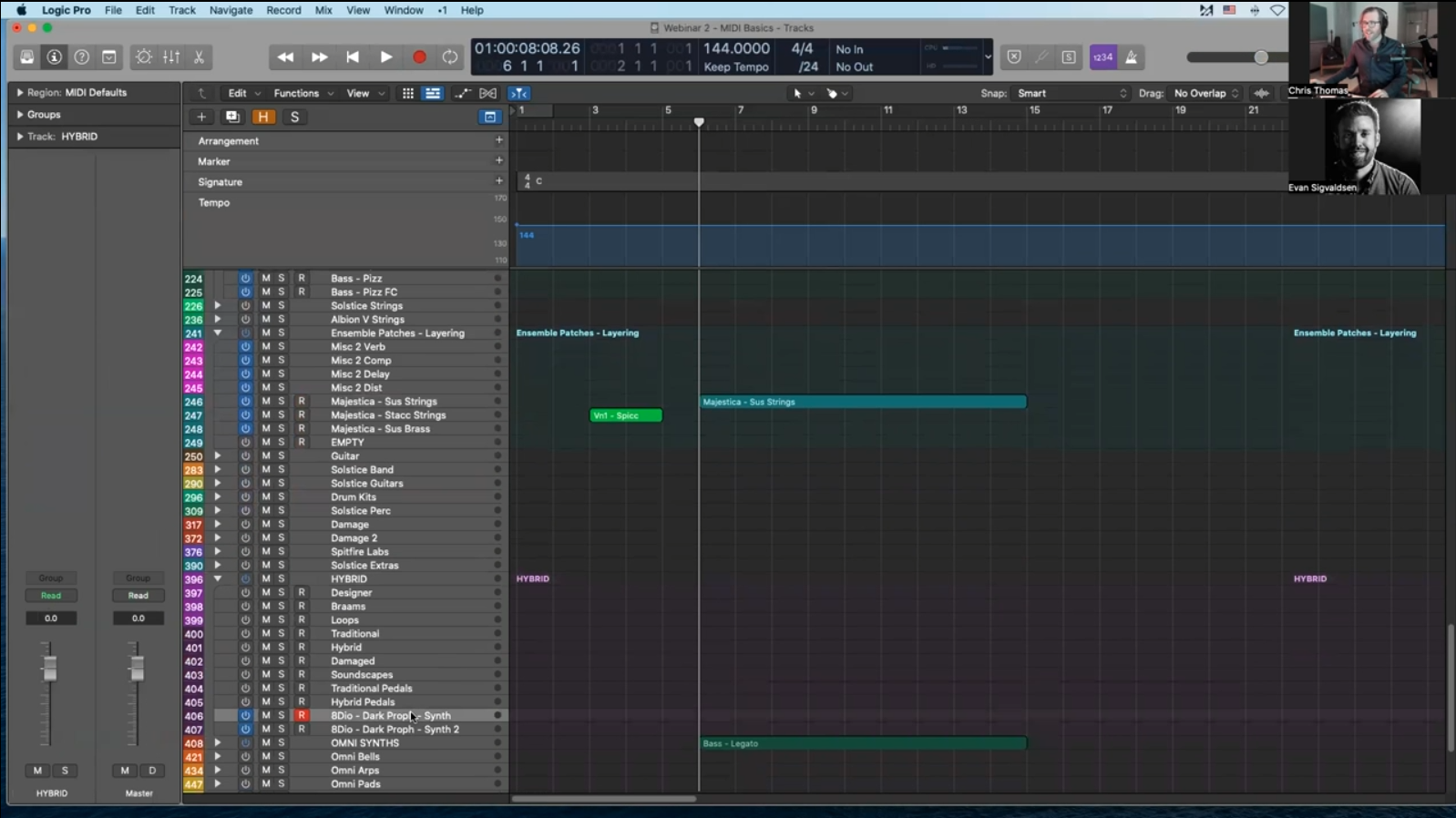Open the Mix menu in the menu bar
Image resolution: width=1456 pixels, height=818 pixels.
pos(323,10)
